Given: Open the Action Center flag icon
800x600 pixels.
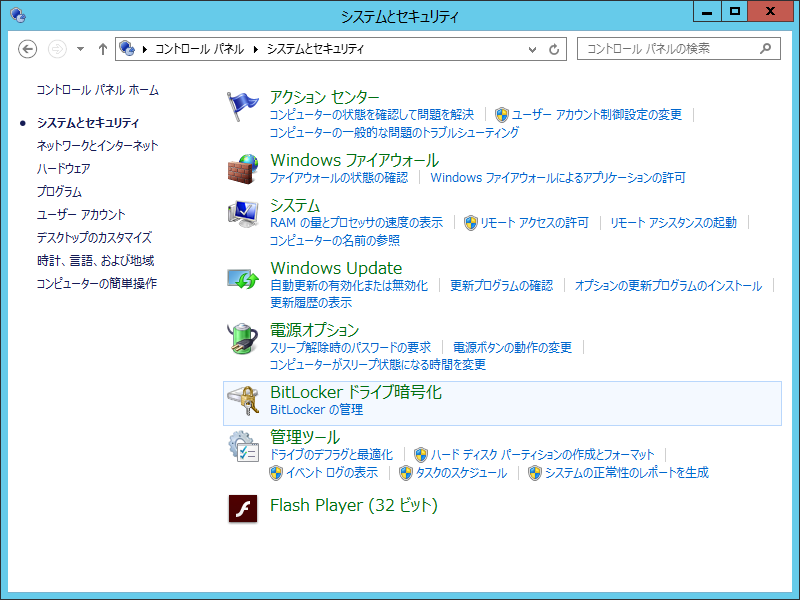Looking at the screenshot, I should coord(242,106).
